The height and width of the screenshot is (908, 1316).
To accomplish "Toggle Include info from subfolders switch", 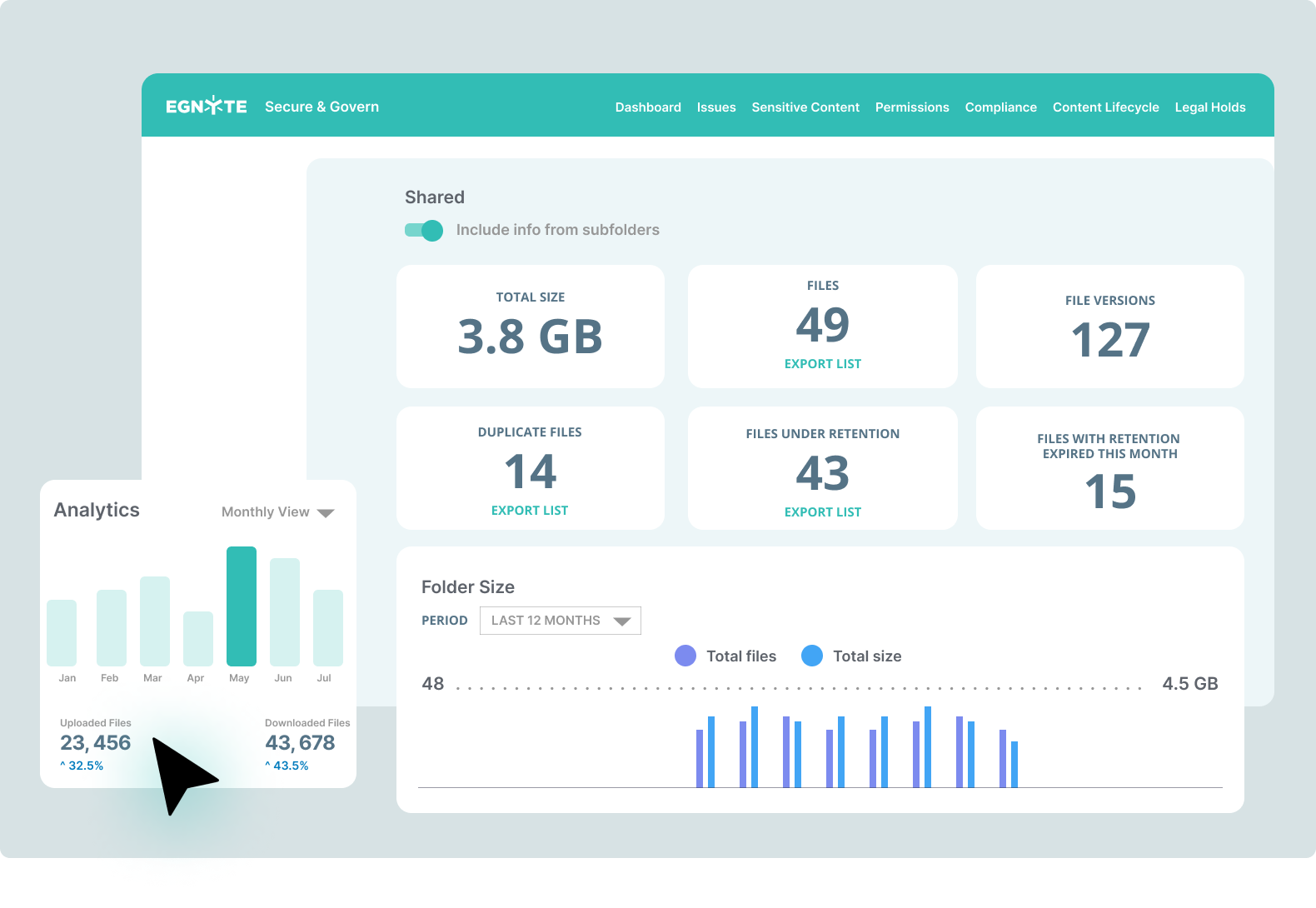I will click(x=424, y=230).
